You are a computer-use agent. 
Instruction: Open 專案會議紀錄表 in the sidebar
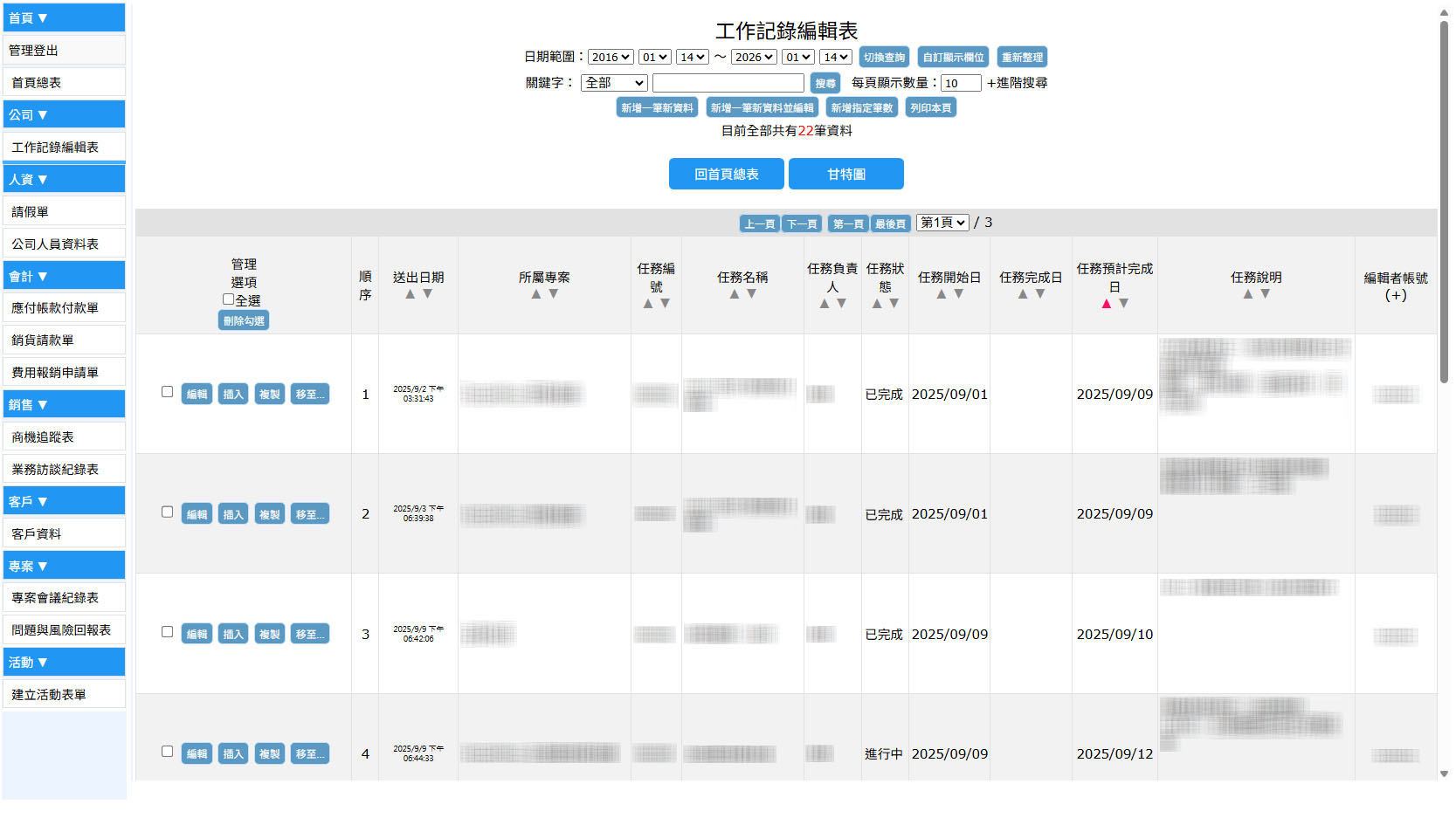pyautogui.click(x=64, y=597)
